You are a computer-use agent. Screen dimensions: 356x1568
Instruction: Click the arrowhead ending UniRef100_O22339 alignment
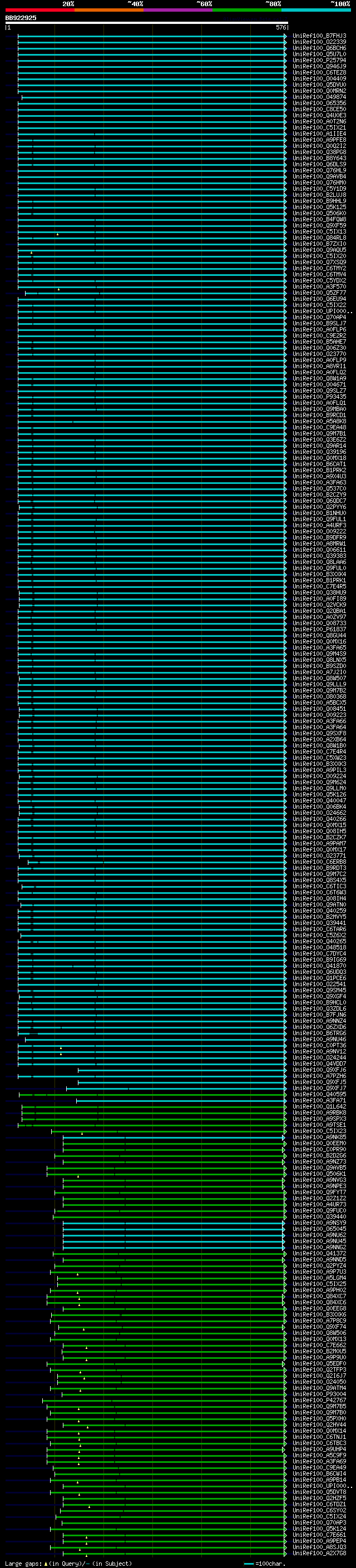[x=286, y=42]
